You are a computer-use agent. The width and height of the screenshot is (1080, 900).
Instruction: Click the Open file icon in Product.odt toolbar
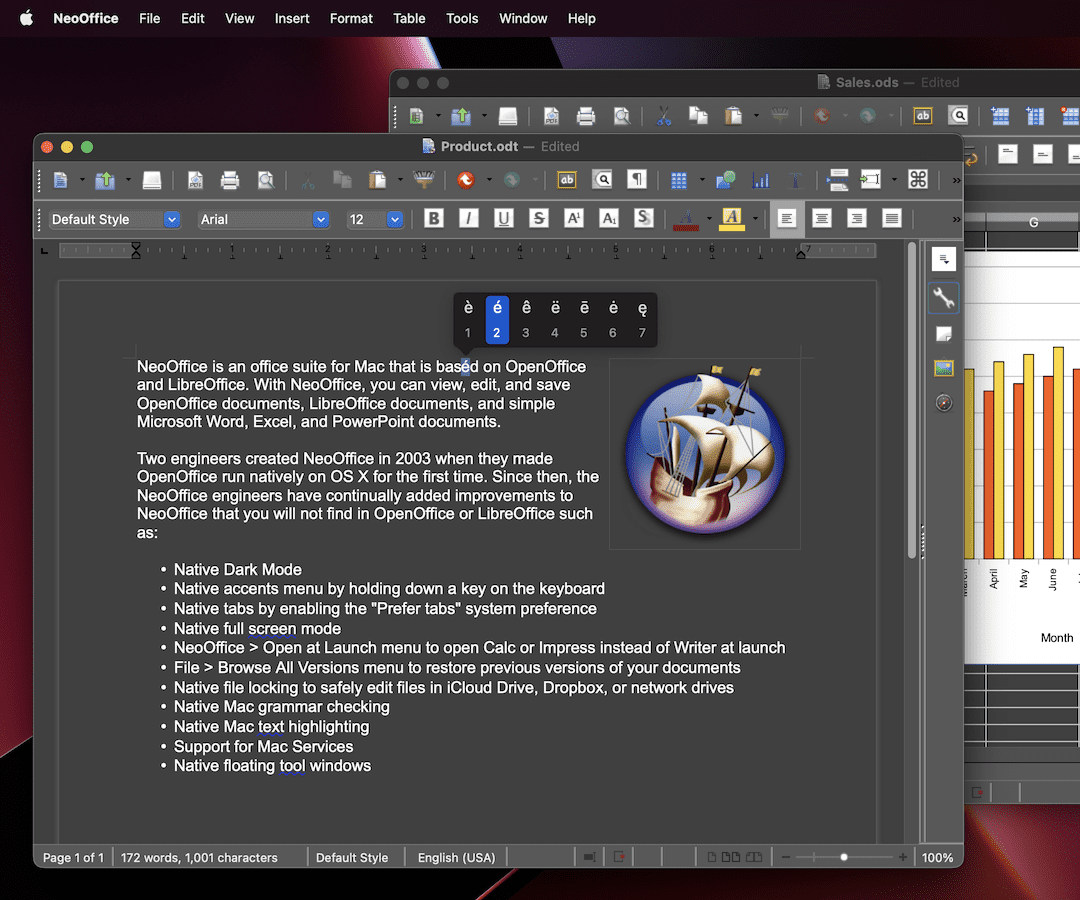click(105, 180)
